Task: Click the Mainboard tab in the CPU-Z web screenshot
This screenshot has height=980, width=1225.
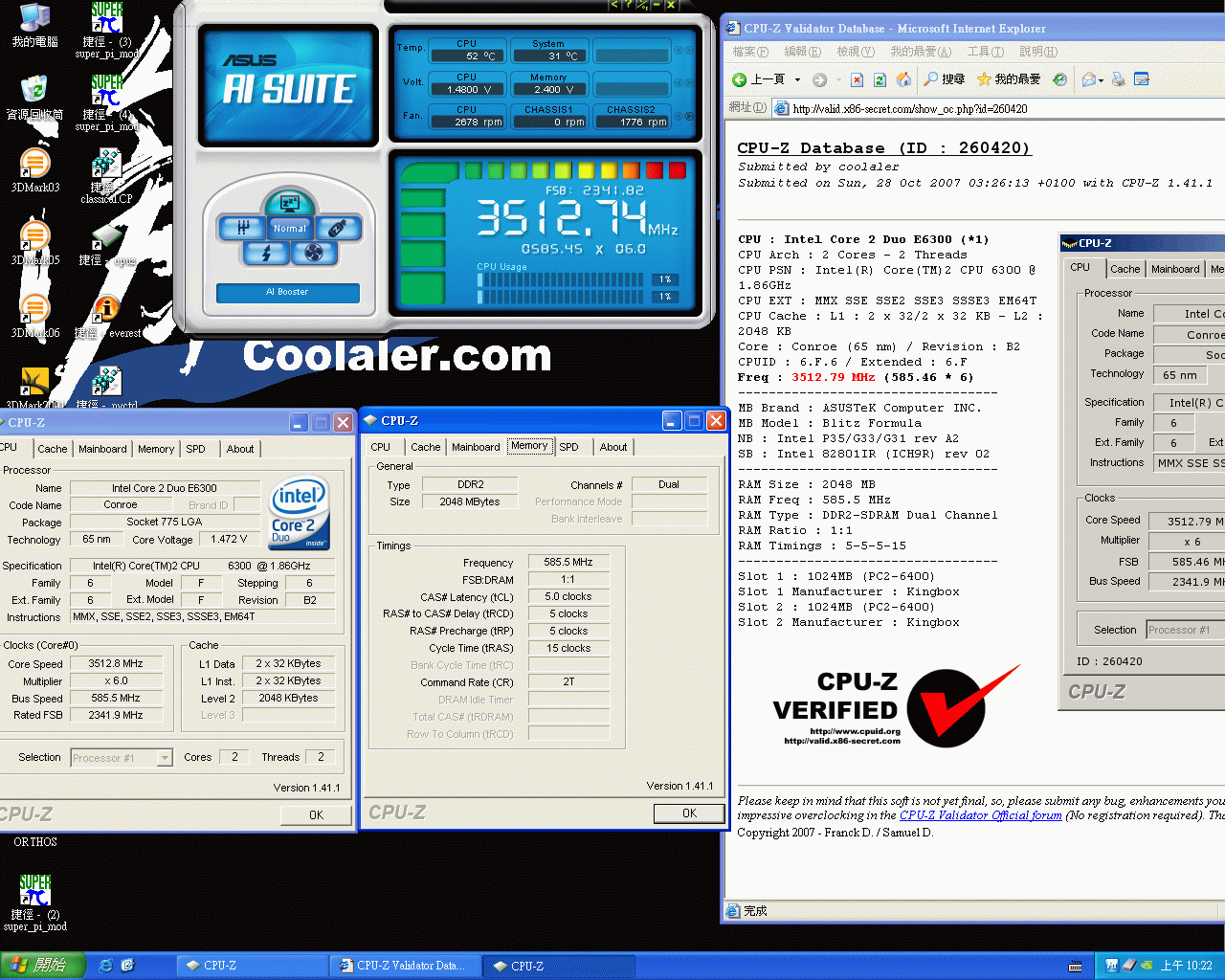Action: pos(1175,269)
